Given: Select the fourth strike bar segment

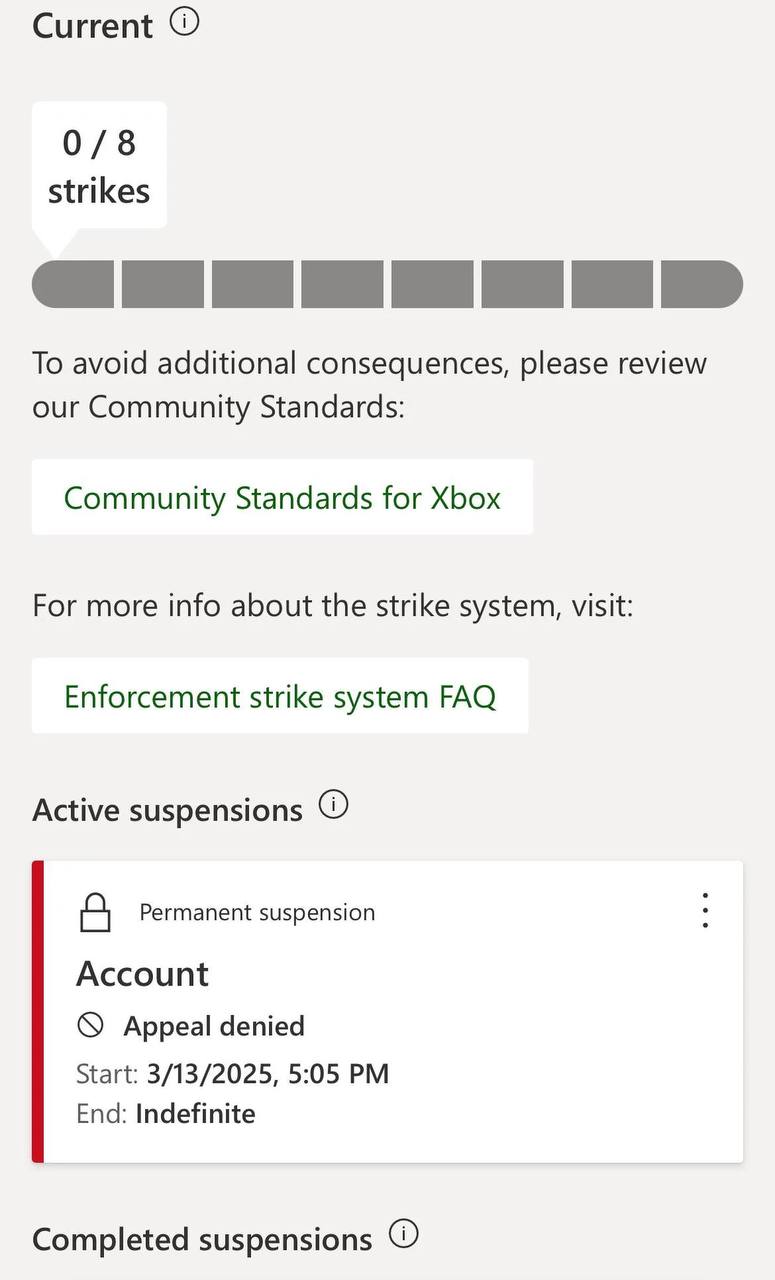Looking at the screenshot, I should click(342, 284).
